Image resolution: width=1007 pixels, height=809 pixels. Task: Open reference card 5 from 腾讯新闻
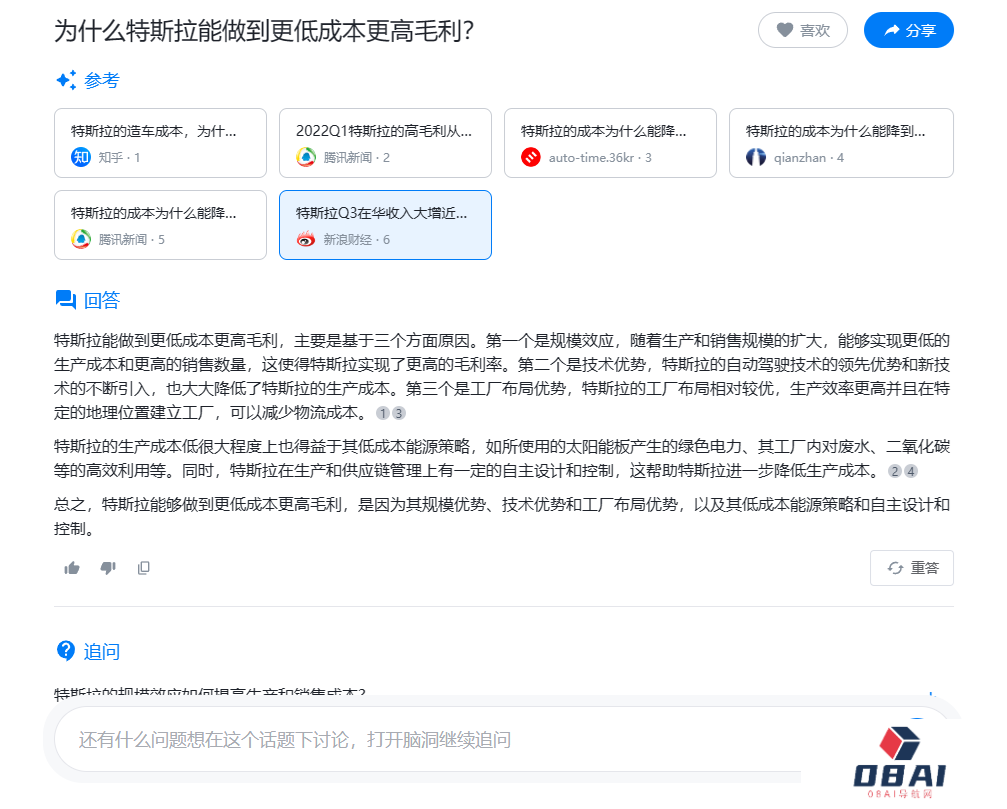pos(160,225)
